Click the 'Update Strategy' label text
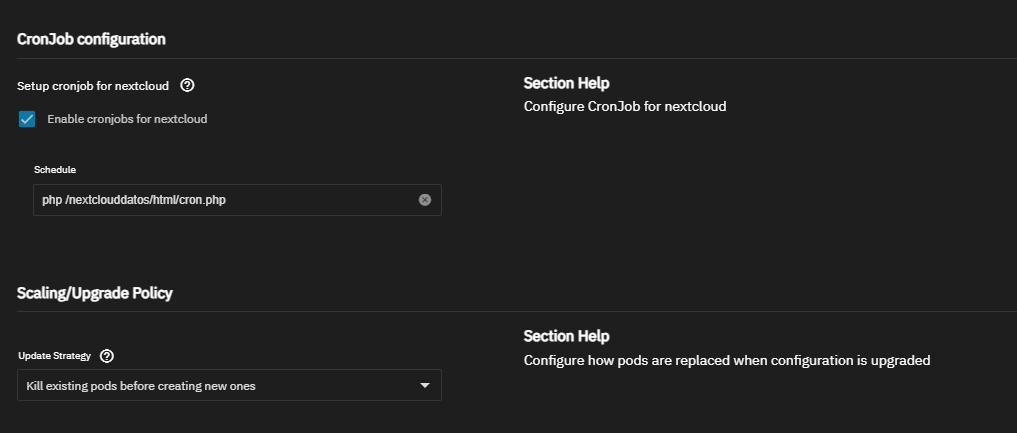This screenshot has height=433, width=1017. coord(54,356)
